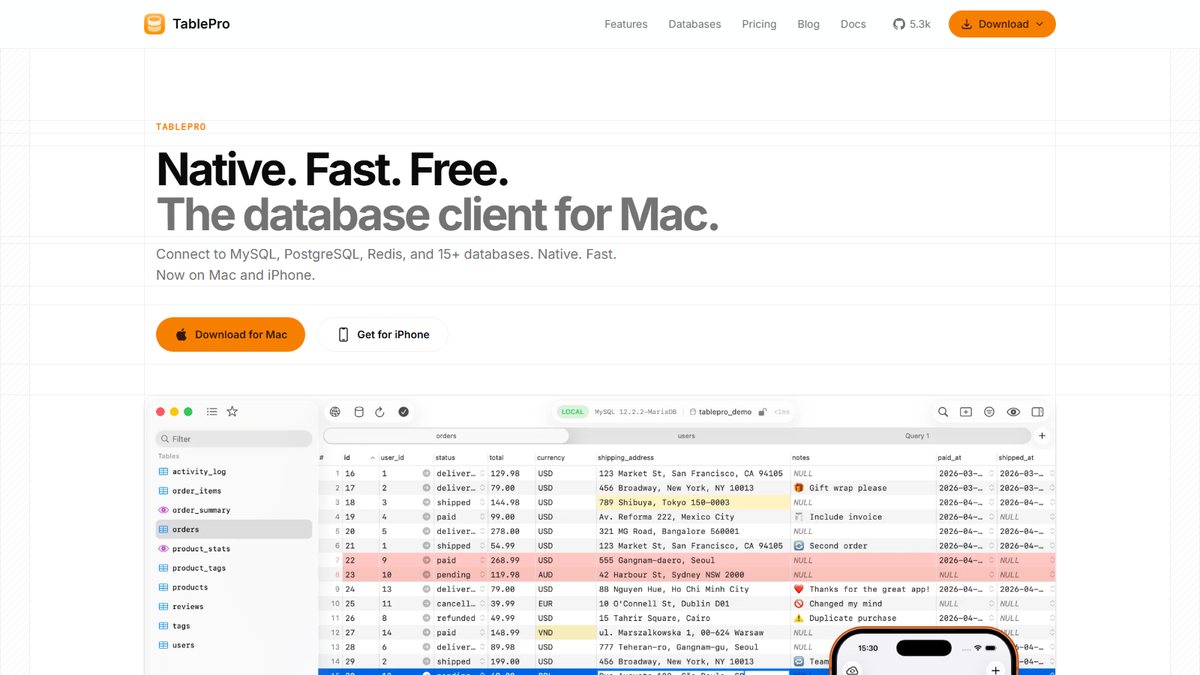Click the shipping_address column header

pyautogui.click(x=625, y=457)
